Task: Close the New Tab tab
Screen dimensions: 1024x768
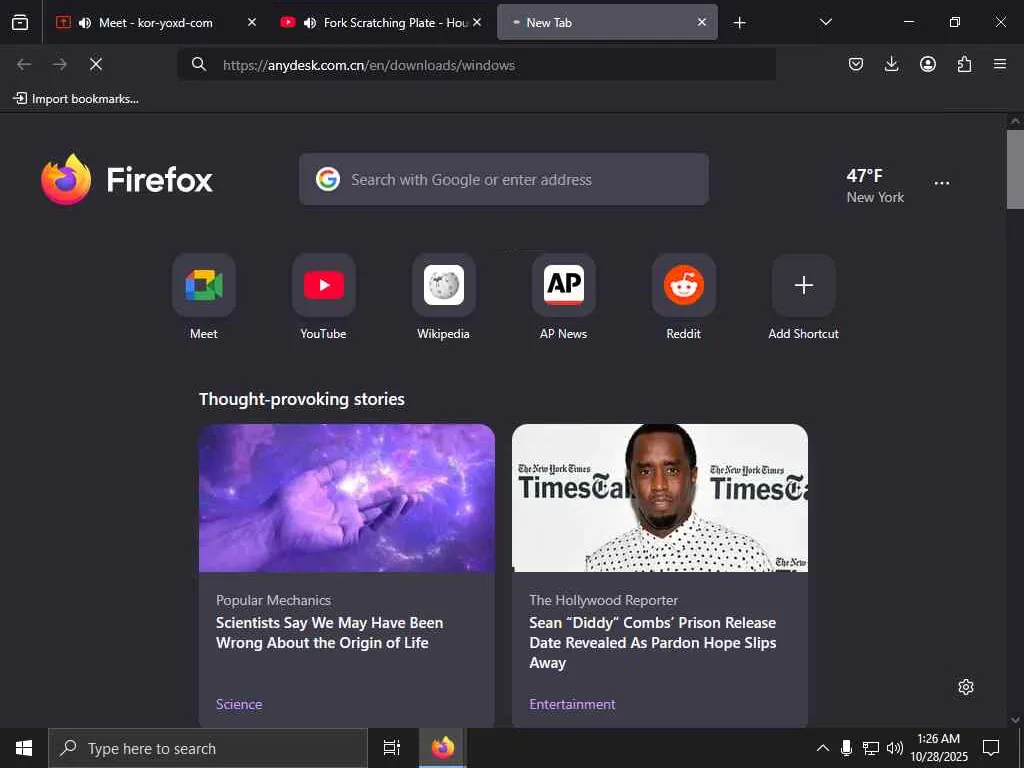Action: (702, 22)
